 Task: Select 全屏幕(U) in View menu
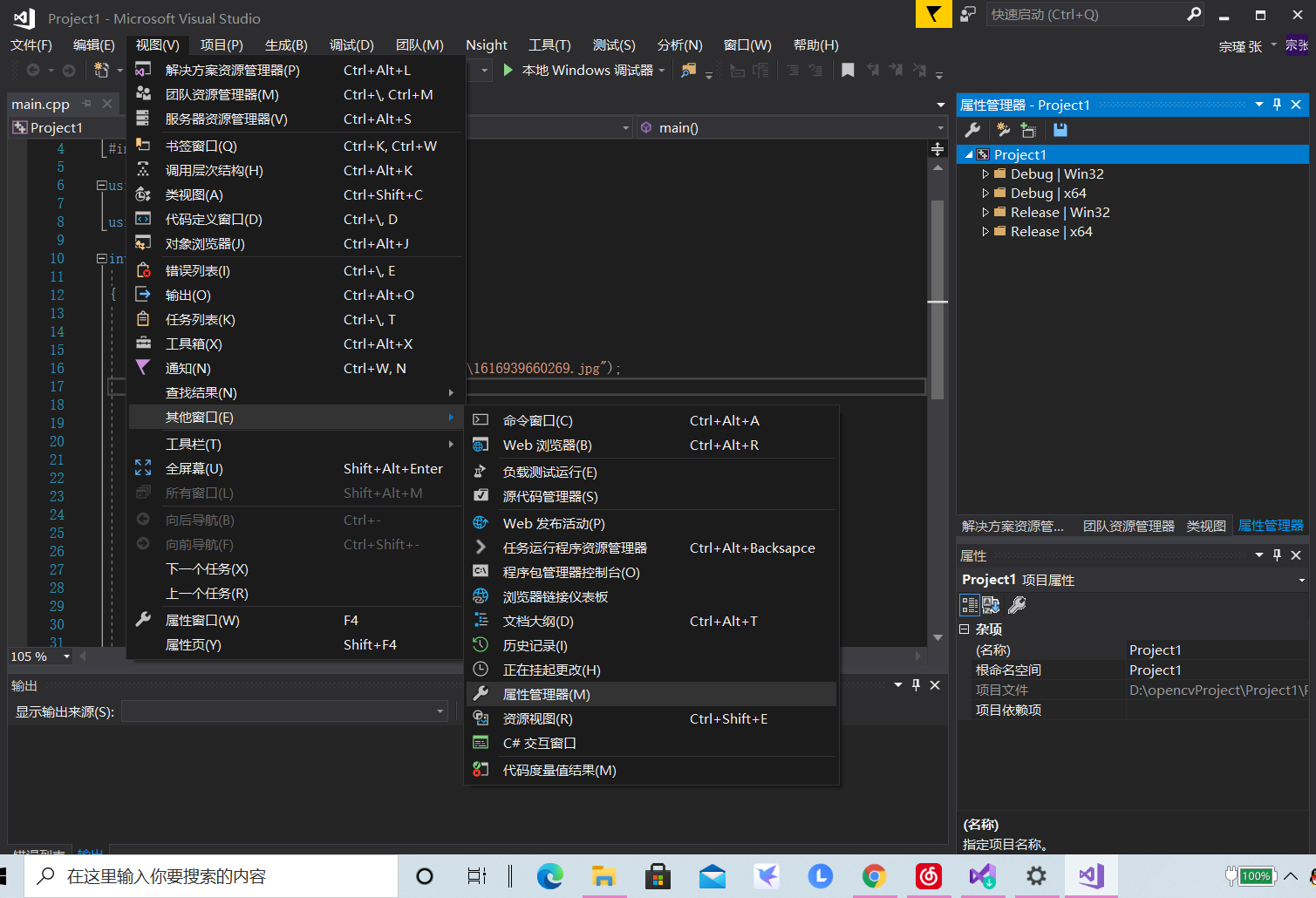click(x=296, y=469)
